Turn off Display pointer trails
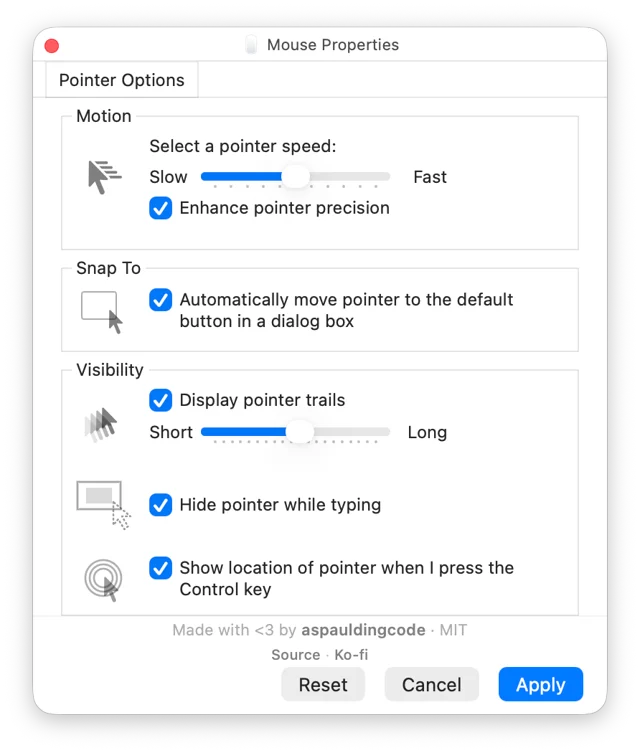640x753 pixels. point(160,400)
